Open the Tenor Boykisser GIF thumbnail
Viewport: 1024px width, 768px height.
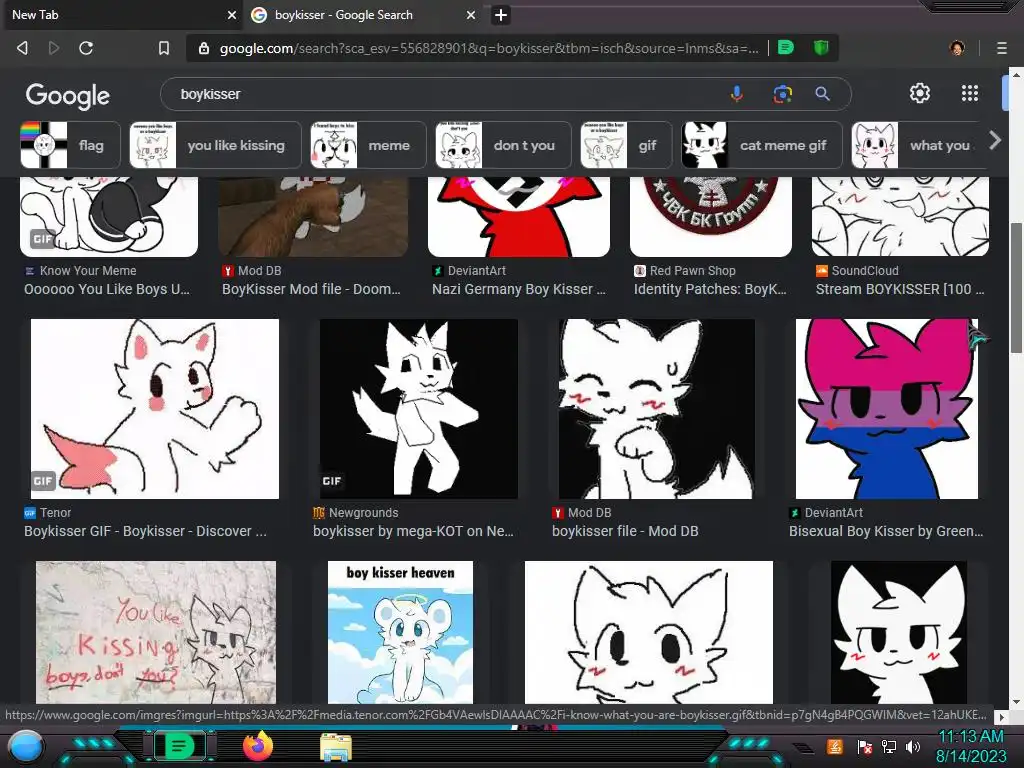(155, 409)
